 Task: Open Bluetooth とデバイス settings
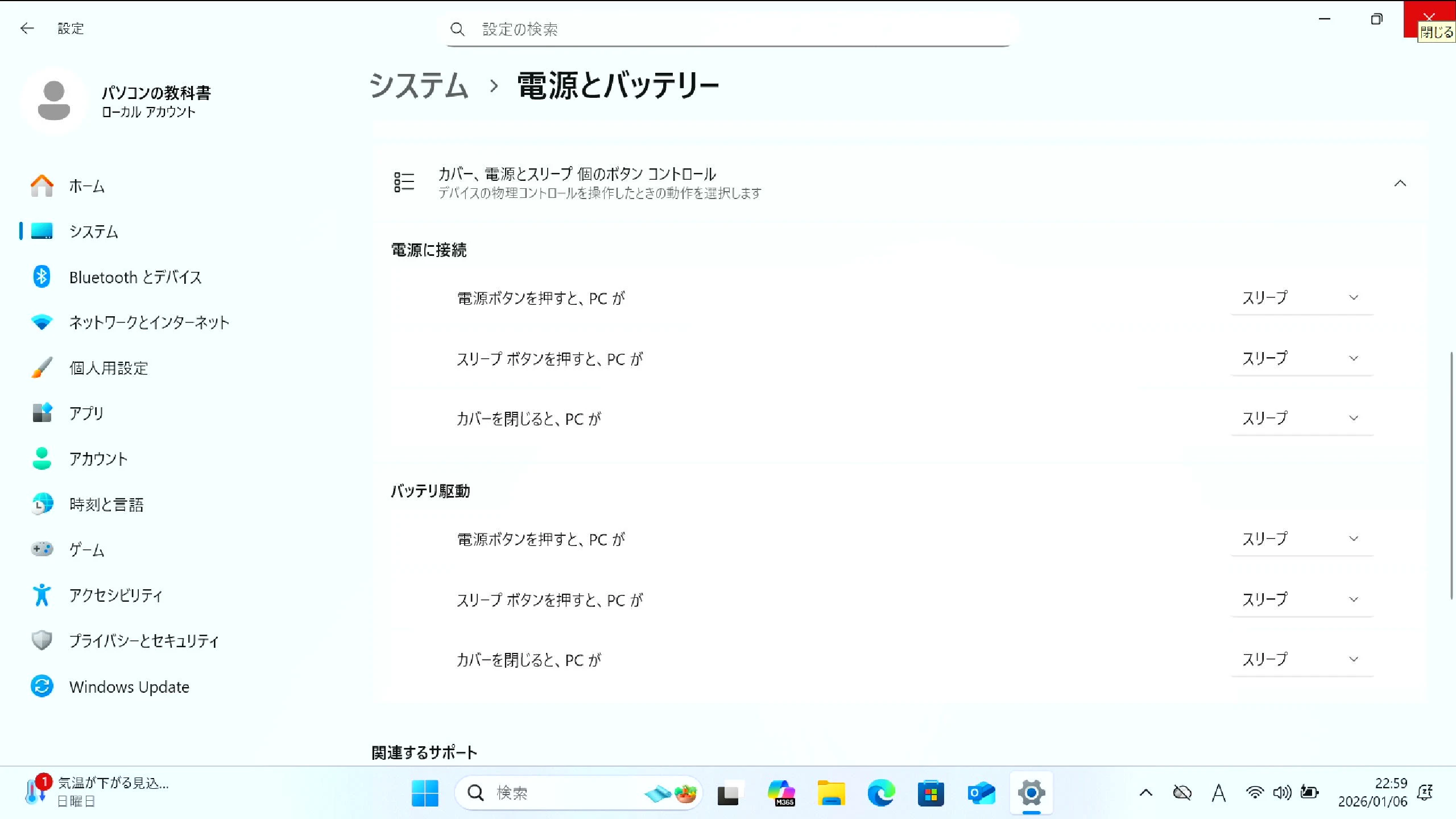[135, 277]
